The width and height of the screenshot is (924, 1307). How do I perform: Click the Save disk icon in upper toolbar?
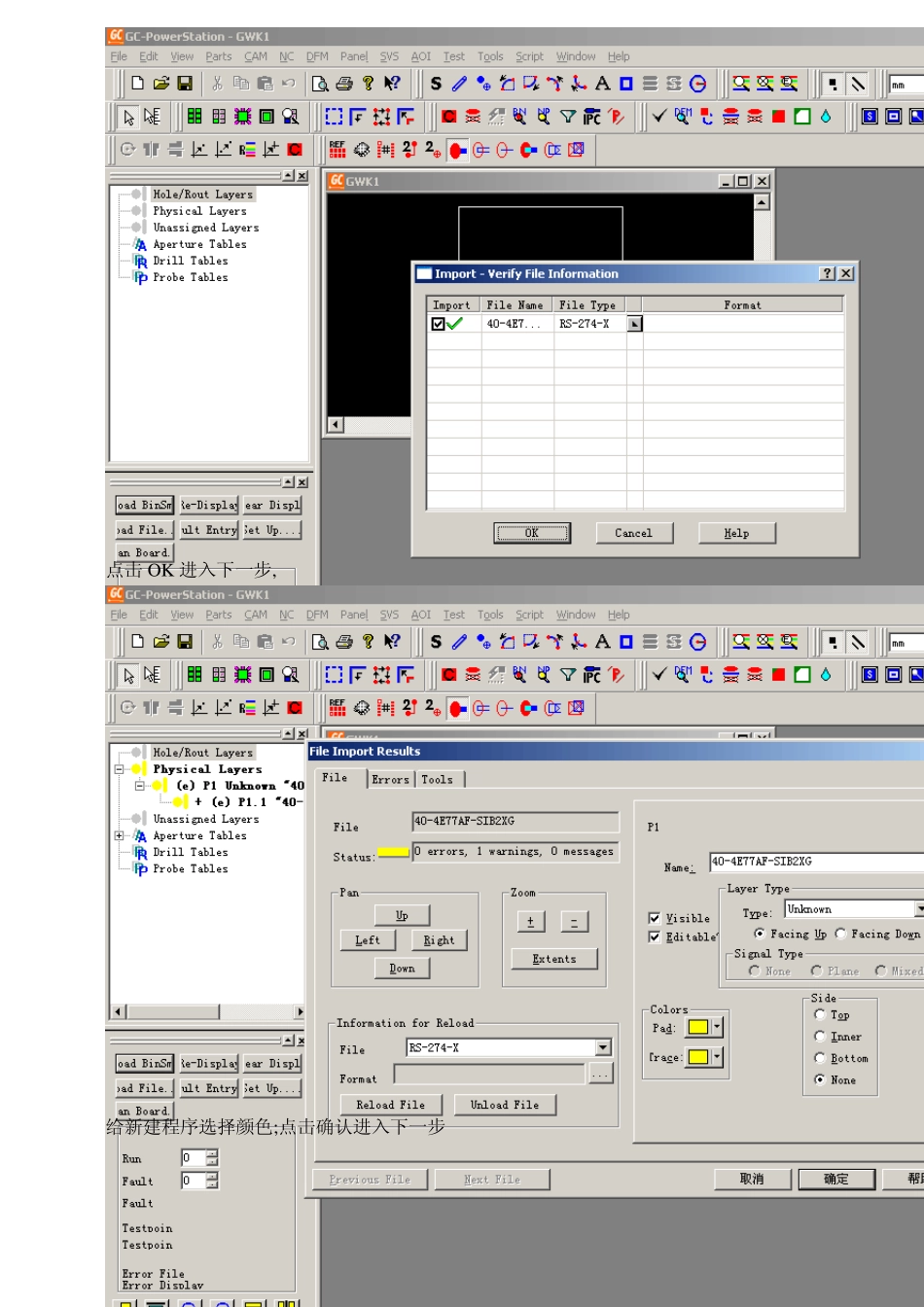(184, 84)
